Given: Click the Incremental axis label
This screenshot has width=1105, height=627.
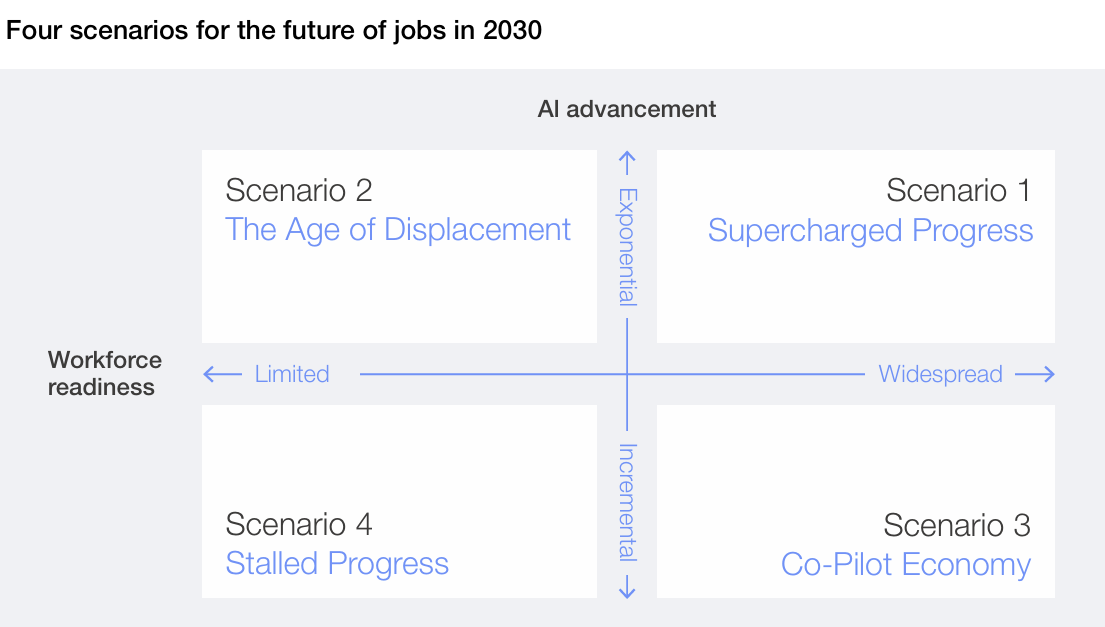Looking at the screenshot, I should pyautogui.click(x=627, y=502).
